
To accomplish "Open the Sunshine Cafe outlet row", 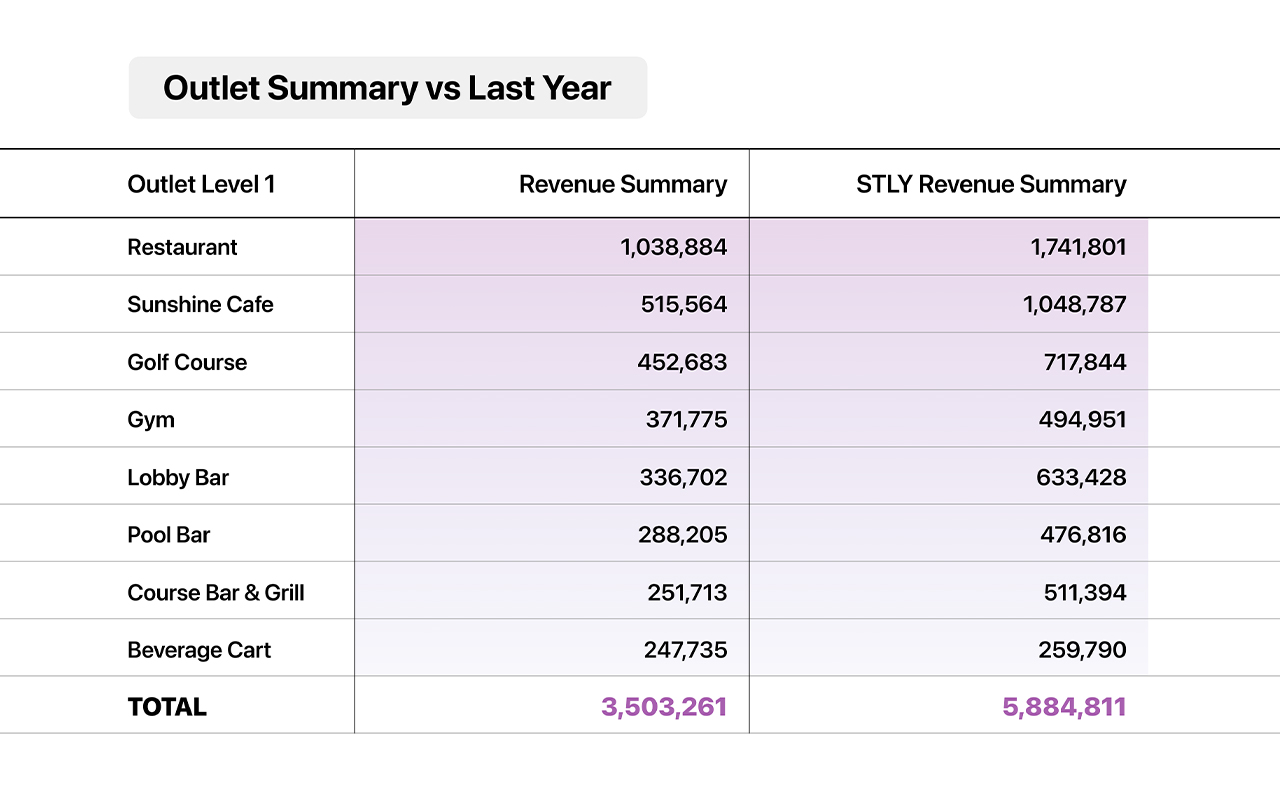I will tap(200, 304).
